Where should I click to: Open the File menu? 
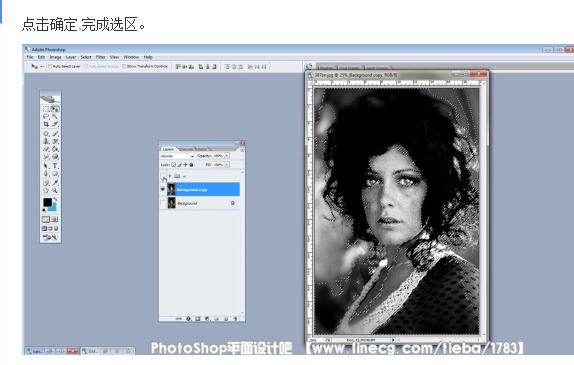pos(30,57)
